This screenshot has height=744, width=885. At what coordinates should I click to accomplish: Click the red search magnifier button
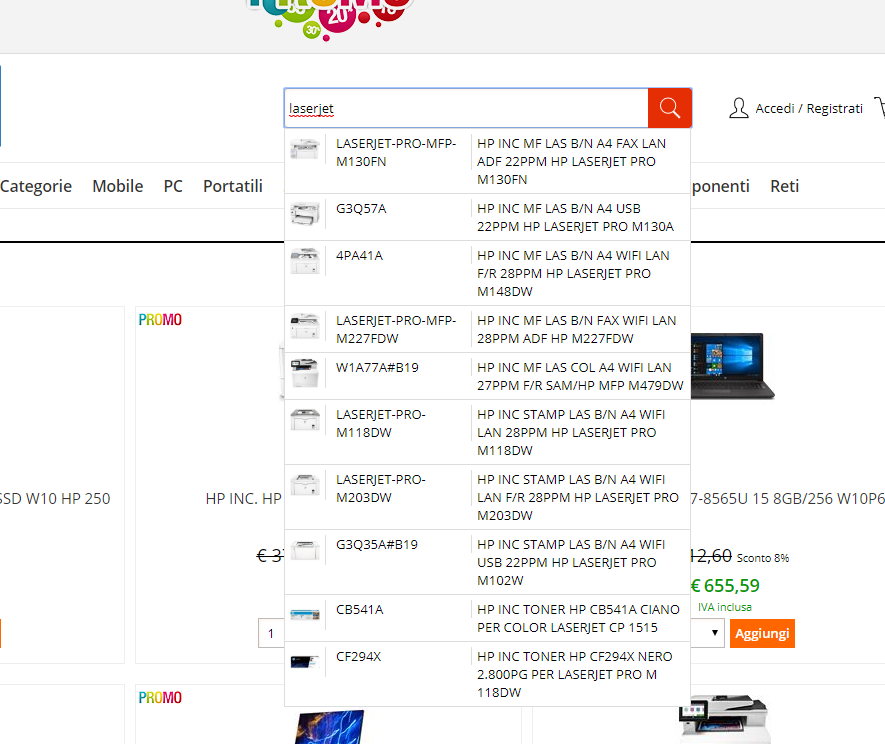click(x=669, y=108)
